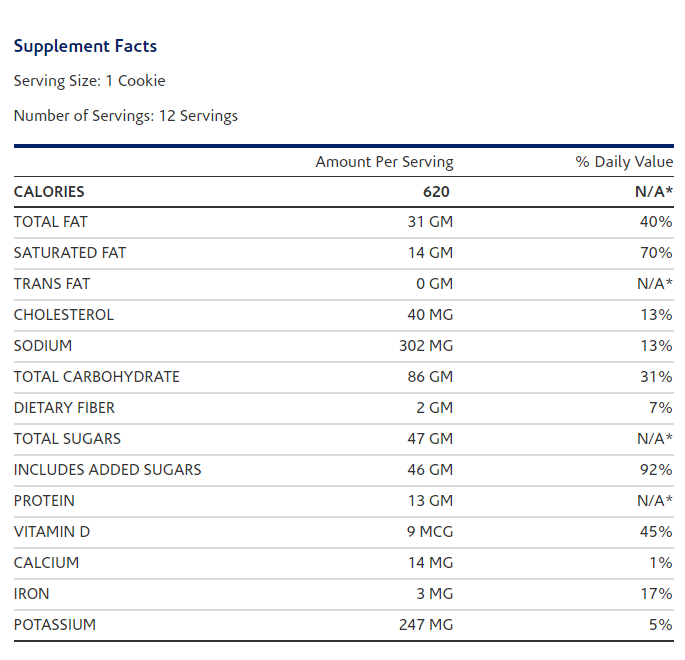Click the IRON 17% daily value
The height and width of the screenshot is (660, 685).
[x=656, y=594]
